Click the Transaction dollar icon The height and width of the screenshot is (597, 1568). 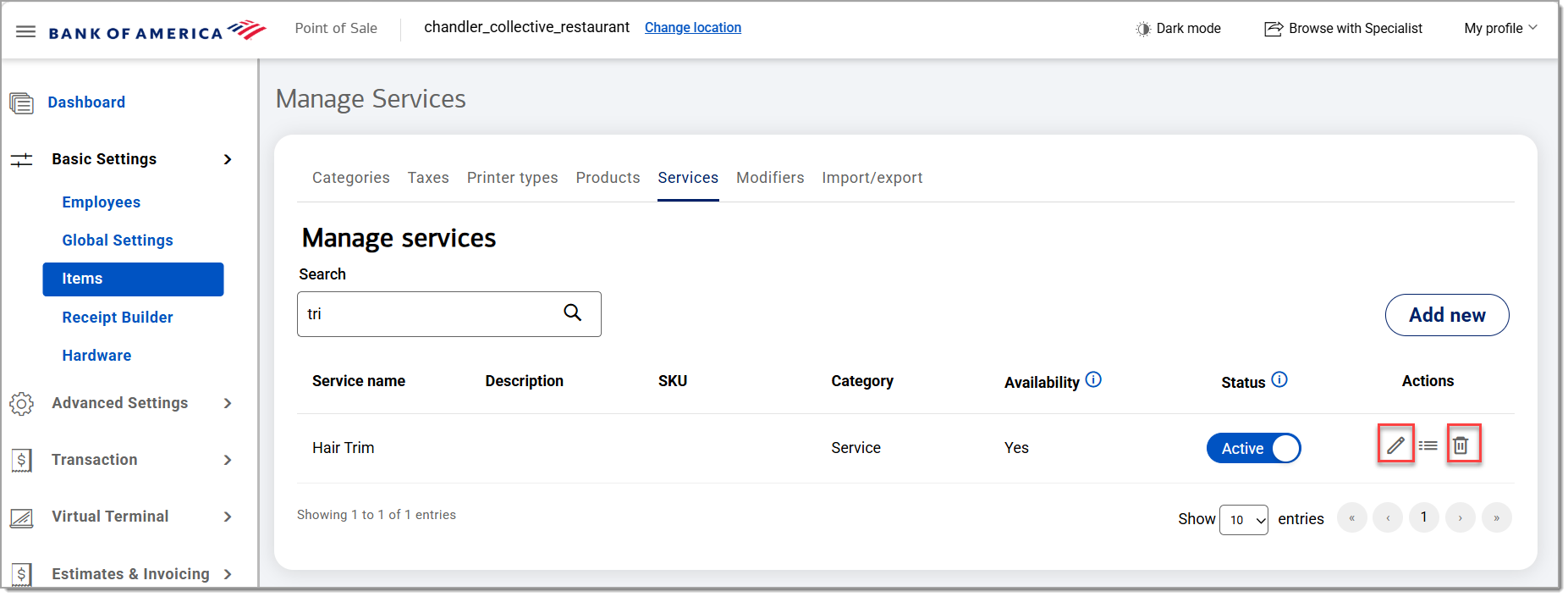22,461
